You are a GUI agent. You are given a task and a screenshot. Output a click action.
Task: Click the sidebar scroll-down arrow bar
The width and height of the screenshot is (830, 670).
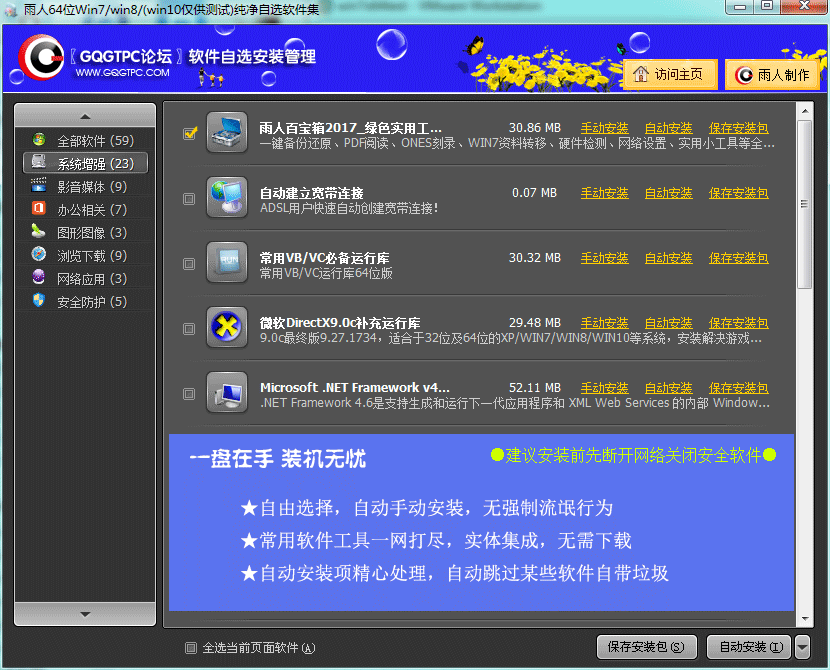(x=85, y=614)
